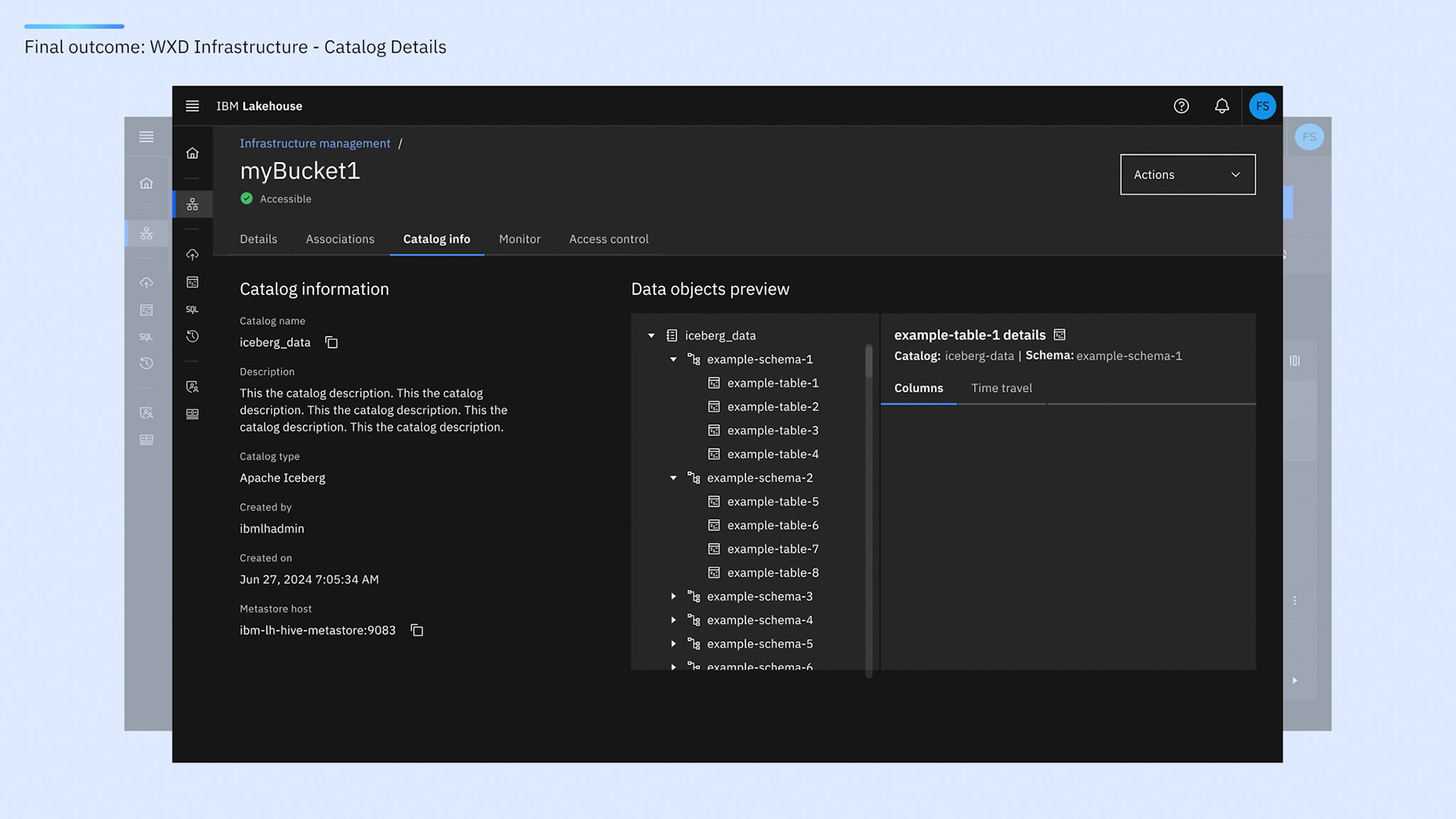
Task: Click the FS user avatar
Action: click(x=1262, y=106)
